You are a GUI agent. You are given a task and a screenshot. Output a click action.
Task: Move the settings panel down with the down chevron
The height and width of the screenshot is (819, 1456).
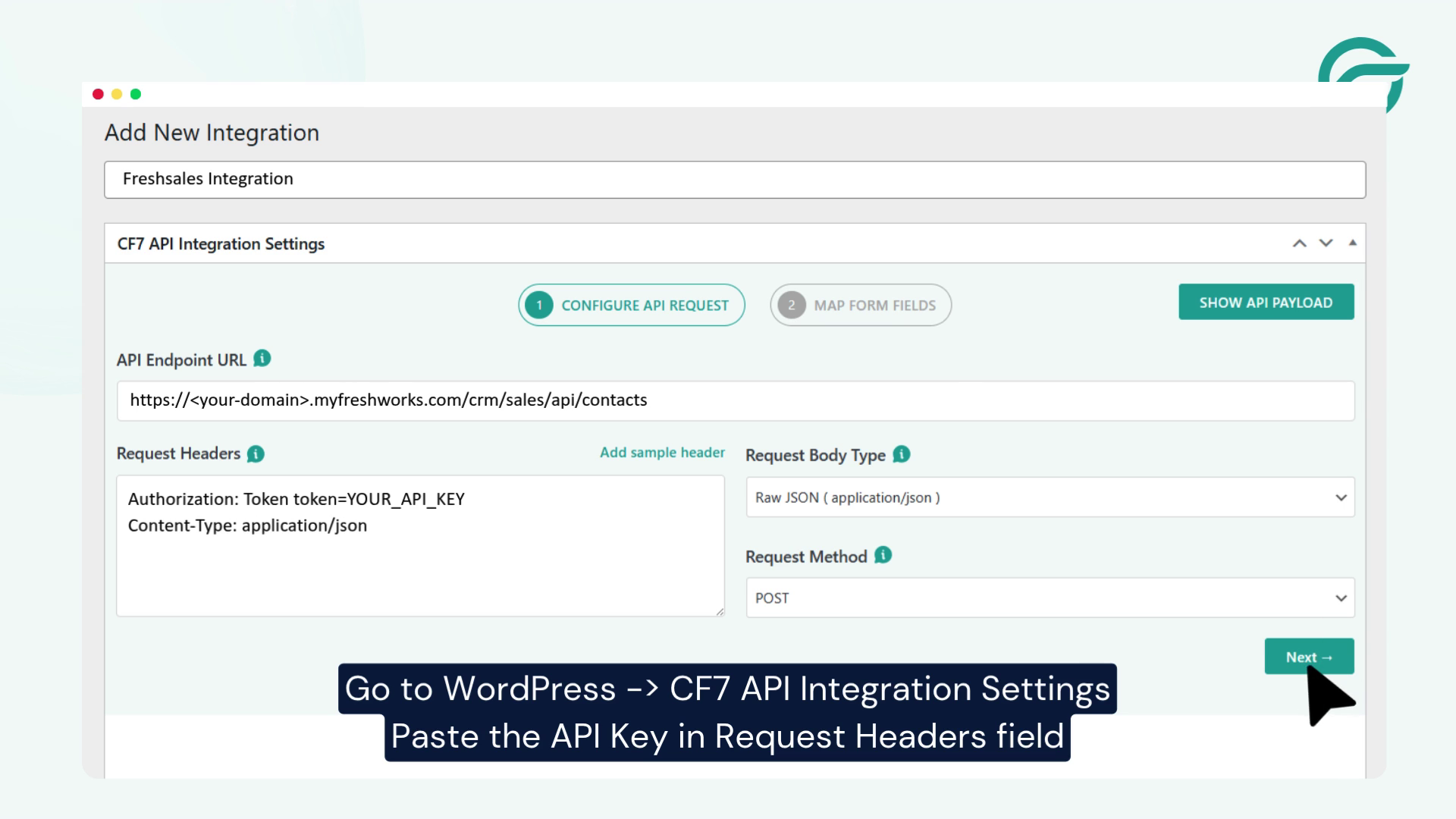tap(1326, 243)
